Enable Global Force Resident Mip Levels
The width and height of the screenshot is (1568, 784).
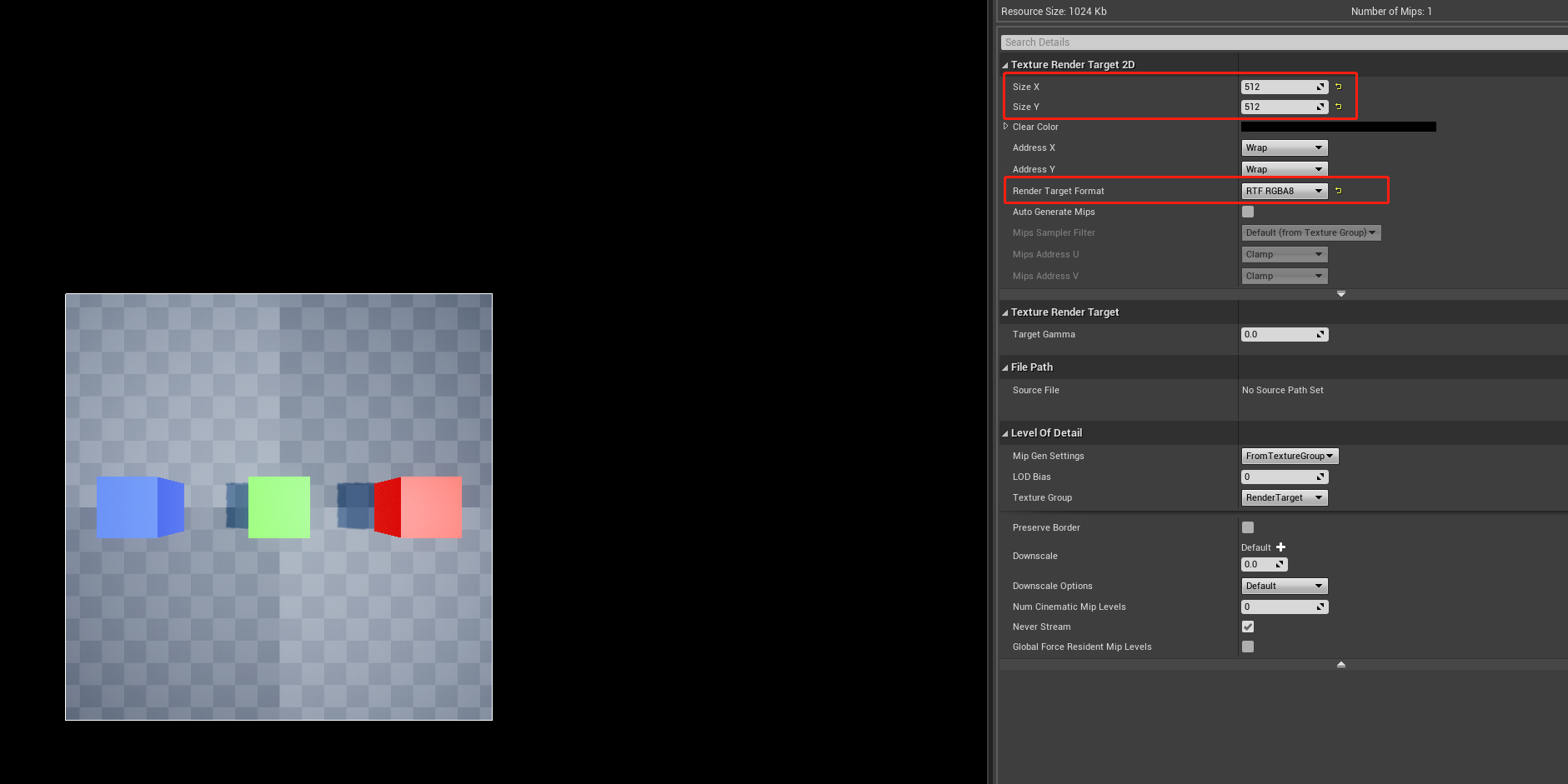[1247, 646]
